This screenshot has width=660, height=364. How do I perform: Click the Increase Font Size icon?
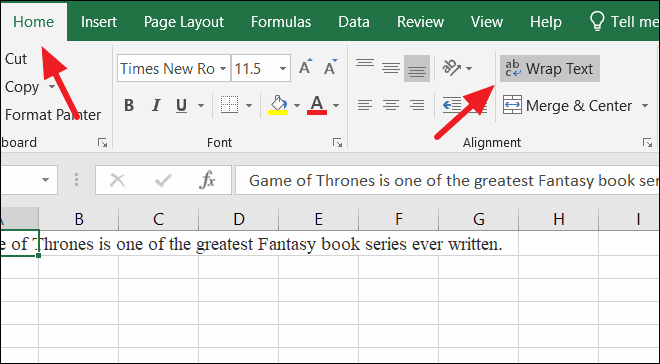[x=306, y=67]
